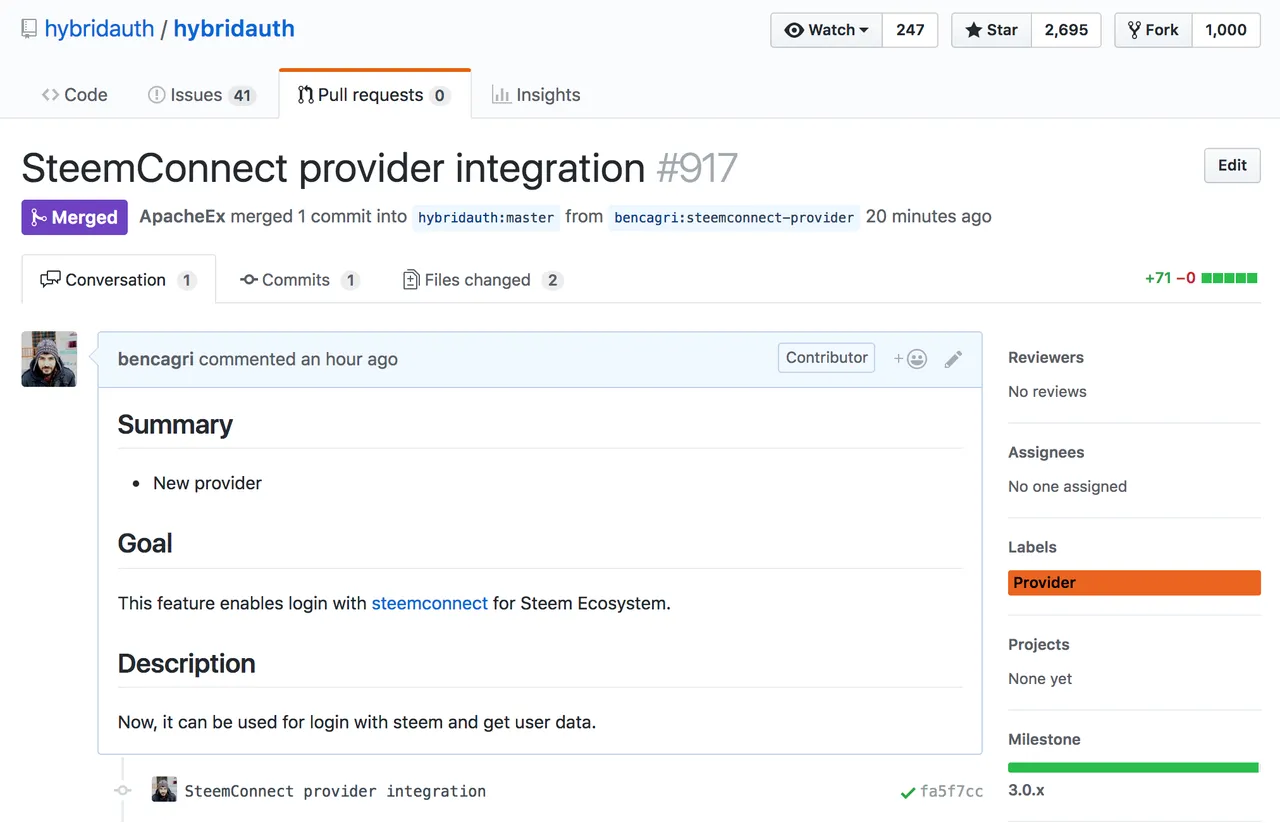This screenshot has width=1280, height=823.
Task: Click the bencagri author name in comment header
Action: 156,359
